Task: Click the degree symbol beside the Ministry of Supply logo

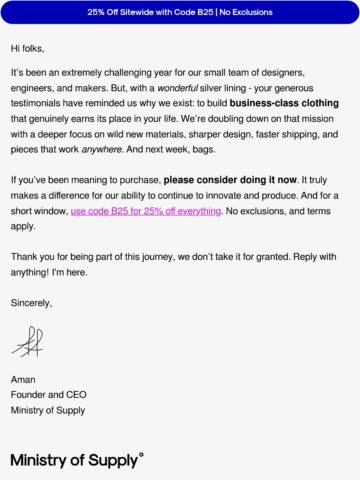Action: pyautogui.click(x=141, y=455)
